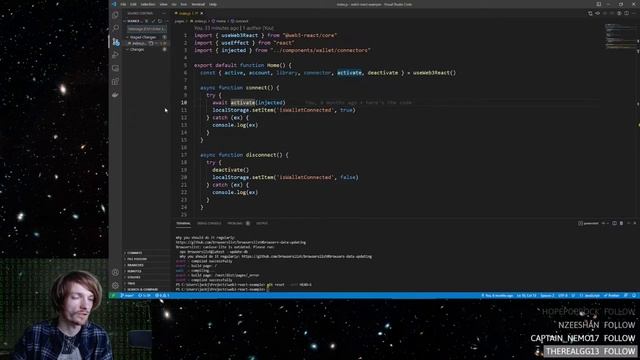
Task: Switch to the Debug Console tab
Action: [209, 223]
